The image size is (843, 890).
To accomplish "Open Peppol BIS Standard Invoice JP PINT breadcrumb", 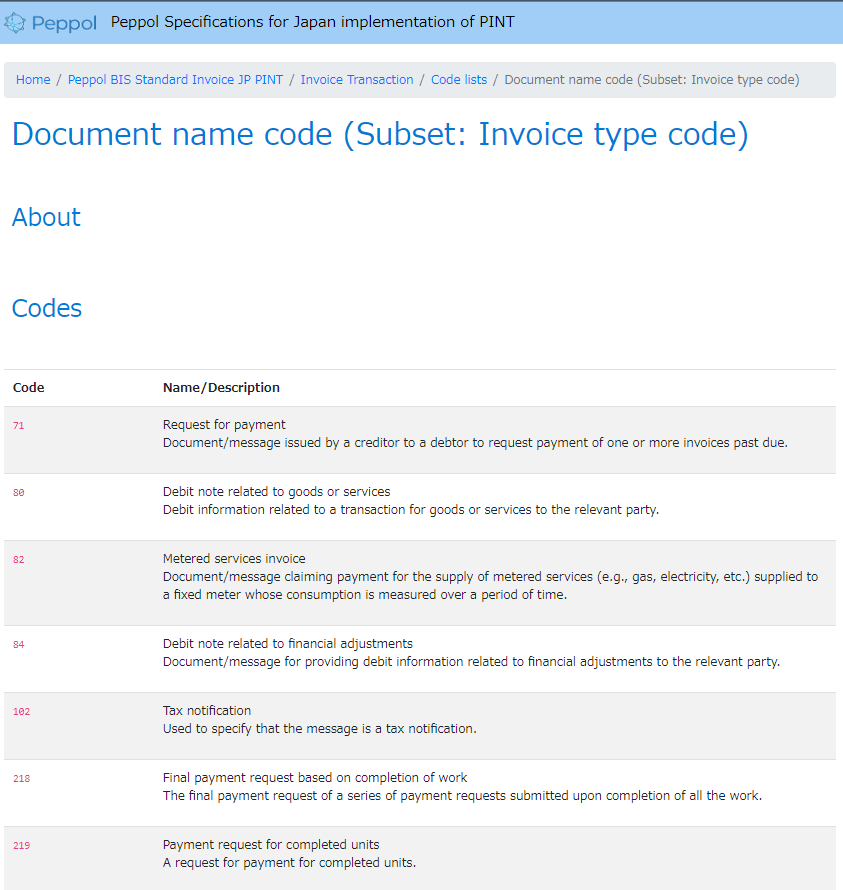I will pos(175,79).
